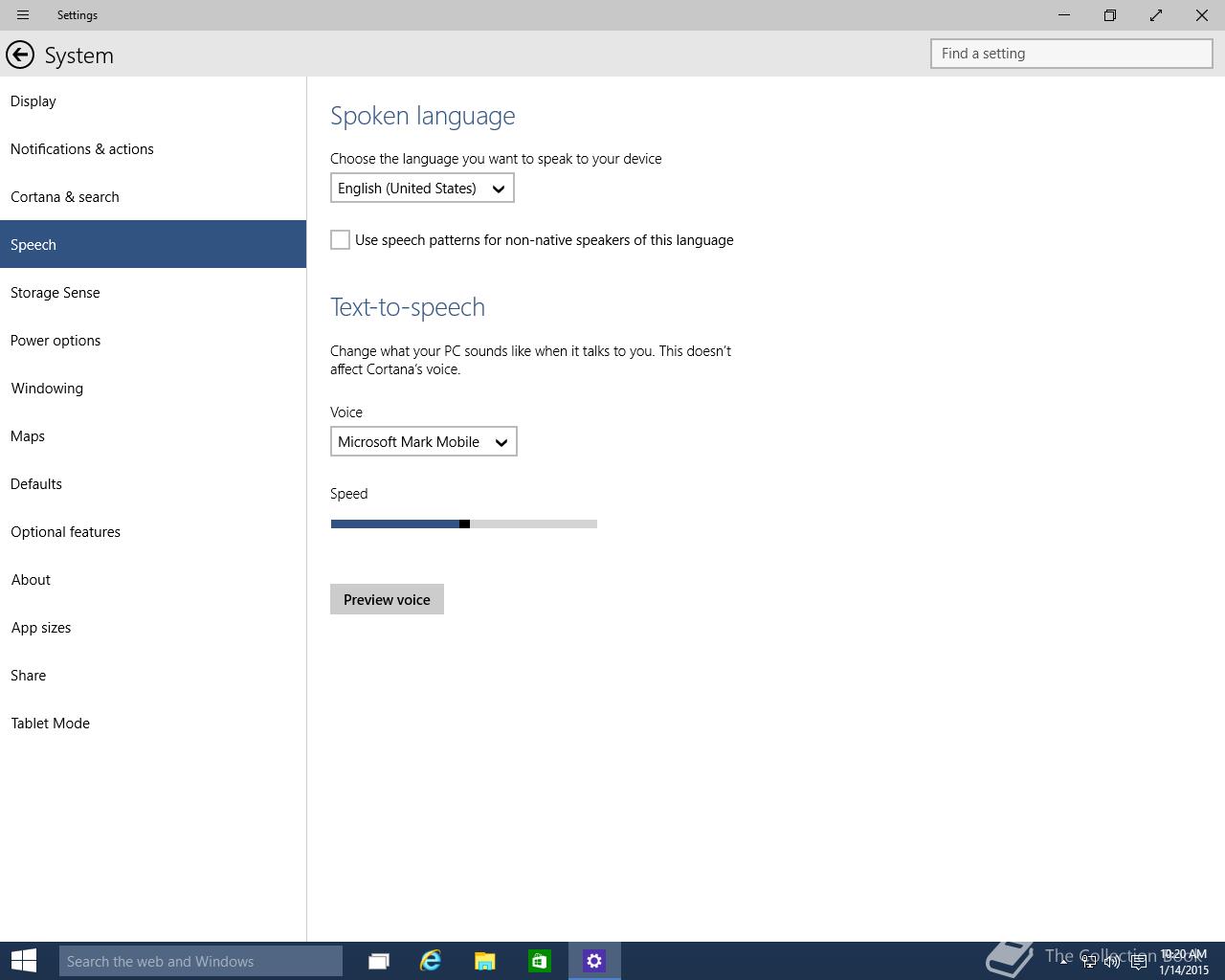Open Defaults settings

tap(153, 483)
